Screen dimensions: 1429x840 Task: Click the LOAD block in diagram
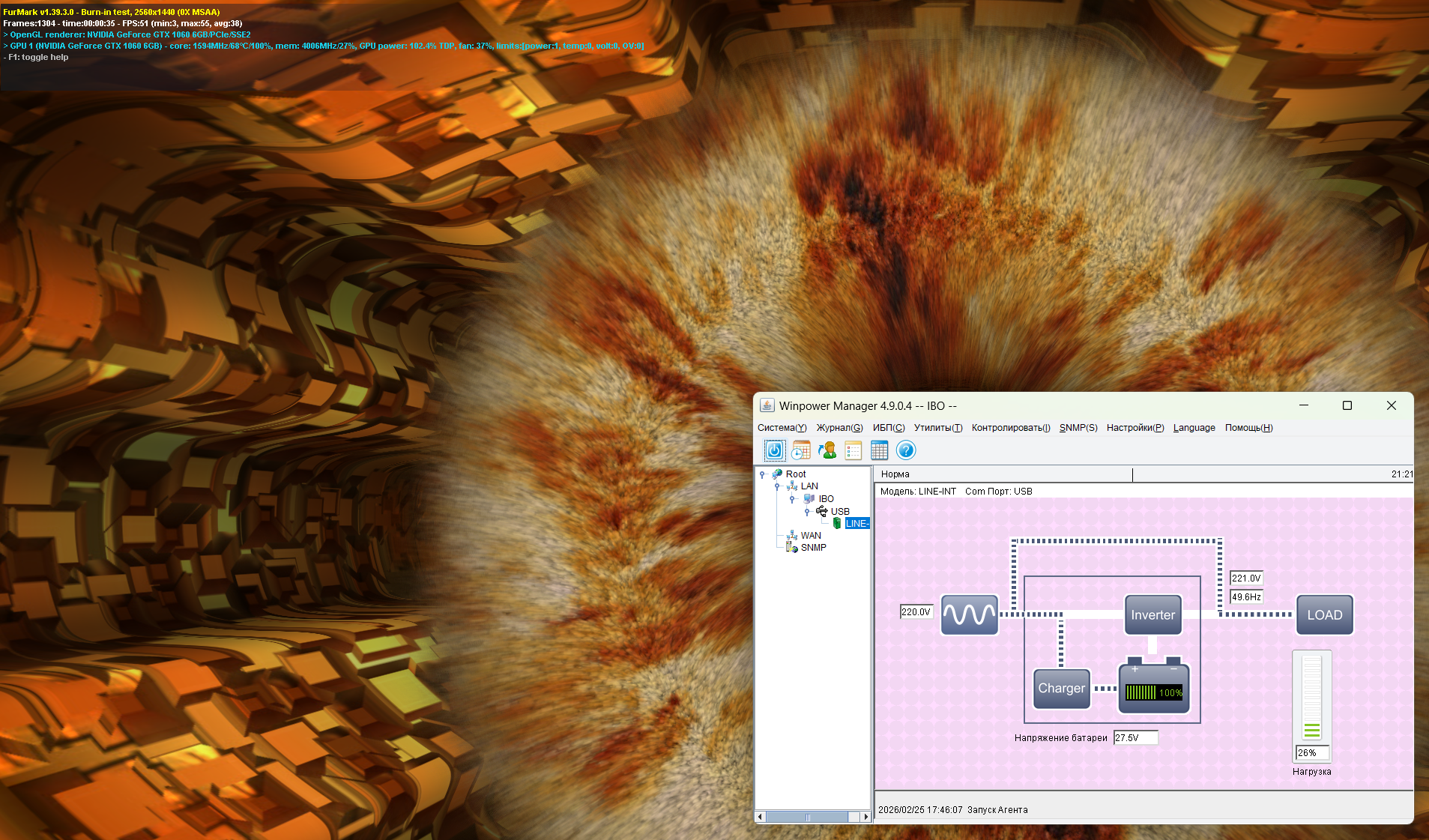point(1324,615)
